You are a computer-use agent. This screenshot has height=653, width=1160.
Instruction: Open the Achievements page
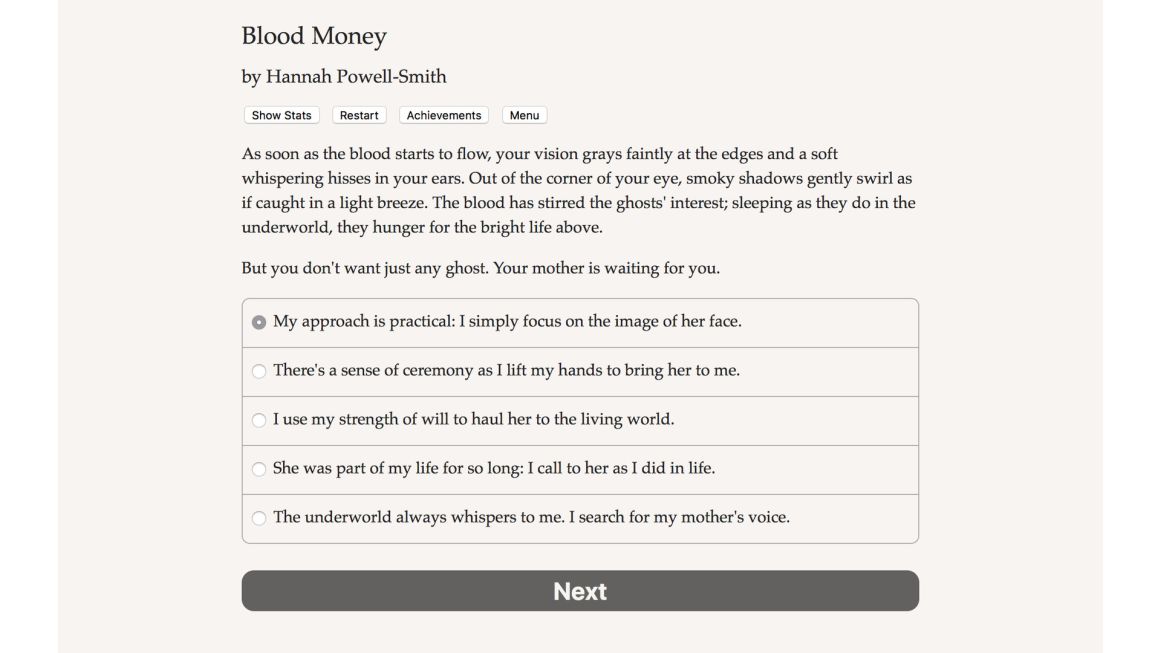click(444, 115)
